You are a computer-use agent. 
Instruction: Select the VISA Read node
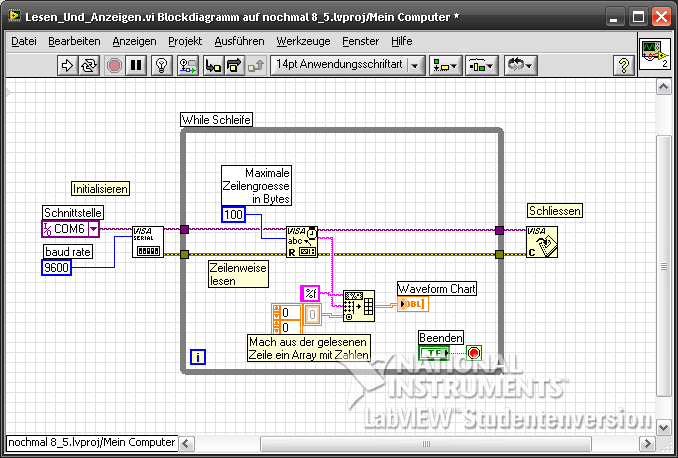(302, 242)
